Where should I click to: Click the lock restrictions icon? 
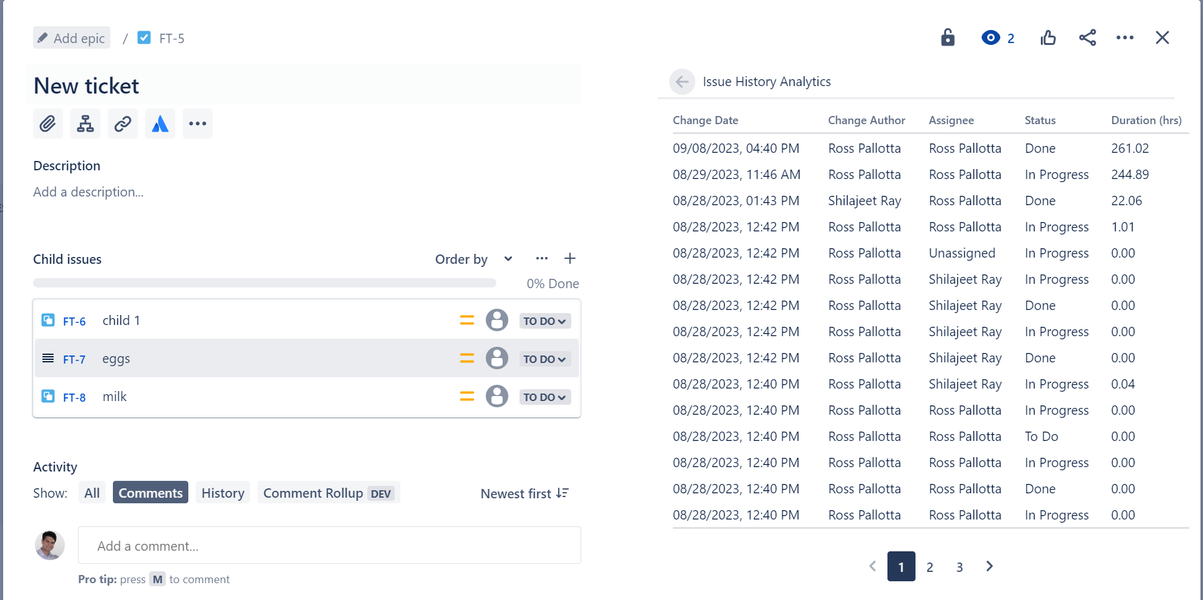[948, 38]
